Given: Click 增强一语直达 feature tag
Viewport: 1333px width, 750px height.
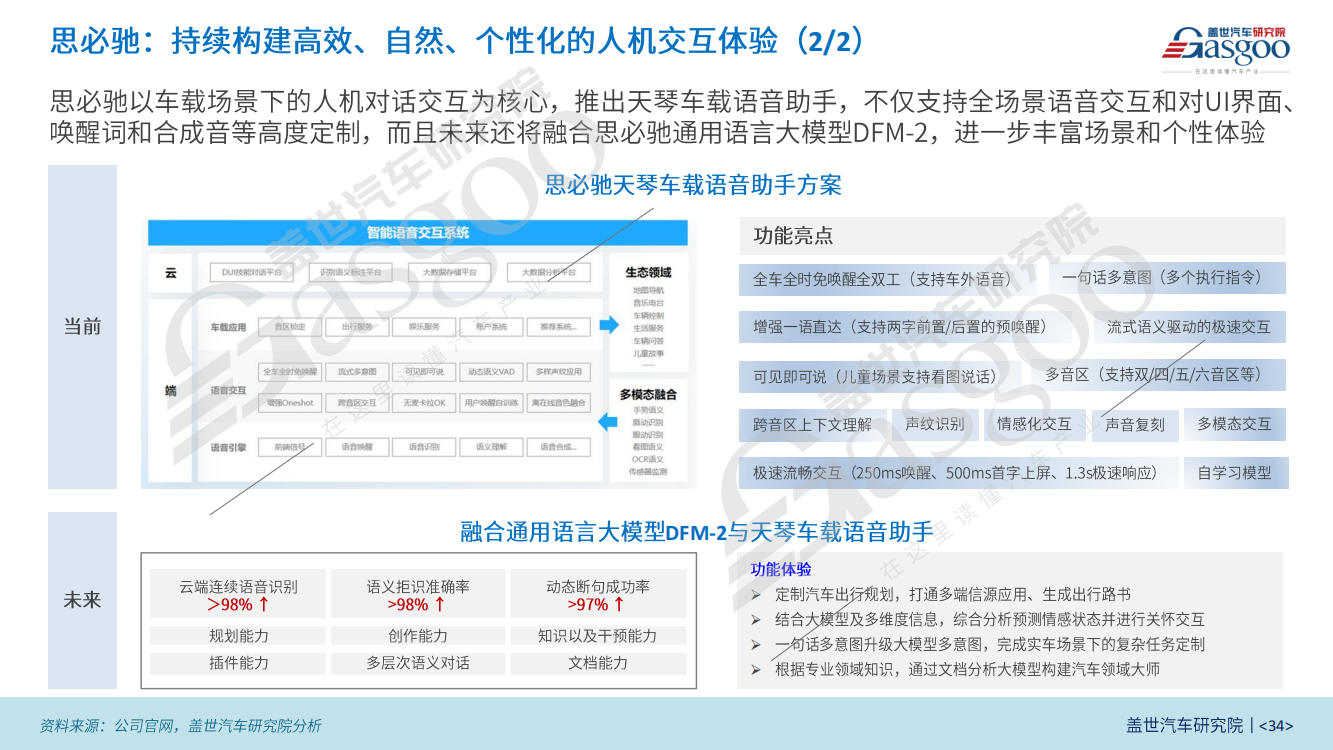Looking at the screenshot, I should coord(904,327).
